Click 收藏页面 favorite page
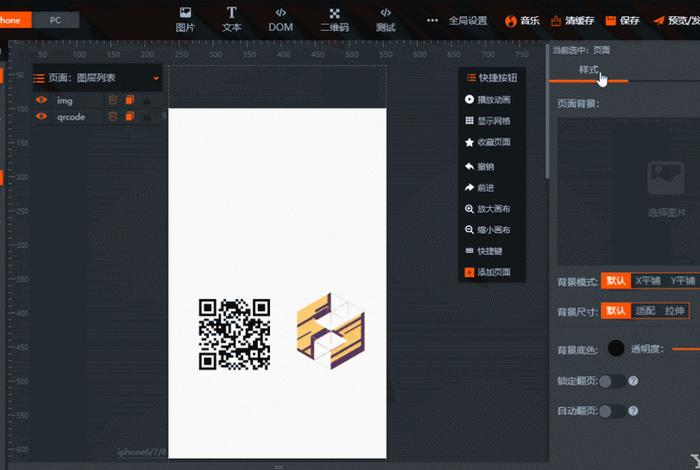Screen dimensions: 700x470 (488, 142)
